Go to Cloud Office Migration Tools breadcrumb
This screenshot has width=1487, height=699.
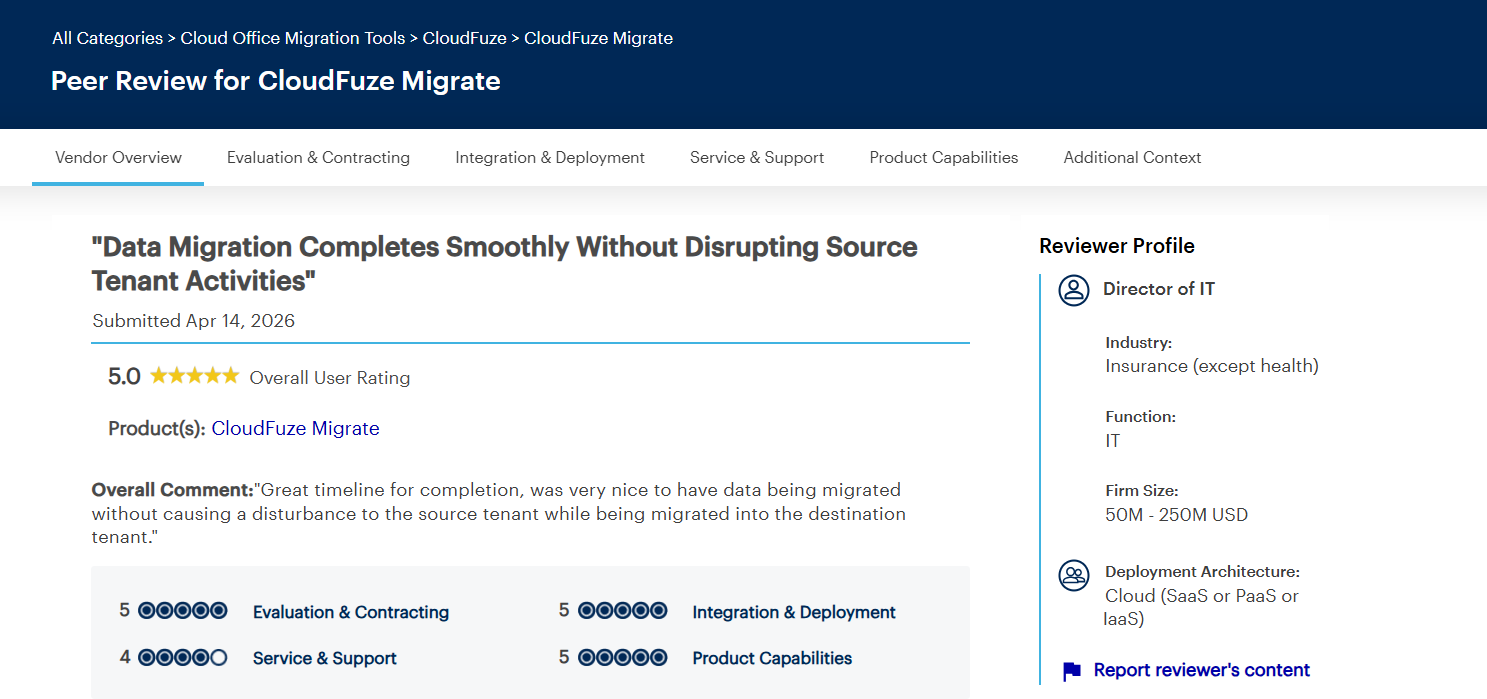click(x=293, y=38)
